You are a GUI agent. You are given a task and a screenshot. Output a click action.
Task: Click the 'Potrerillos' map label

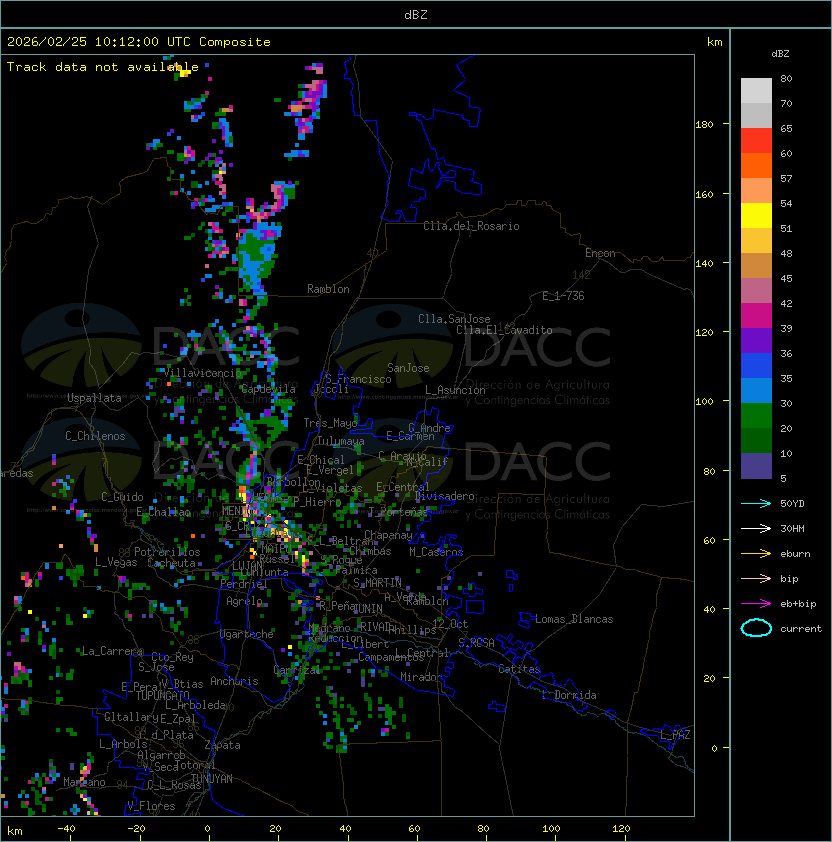[x=167, y=552]
